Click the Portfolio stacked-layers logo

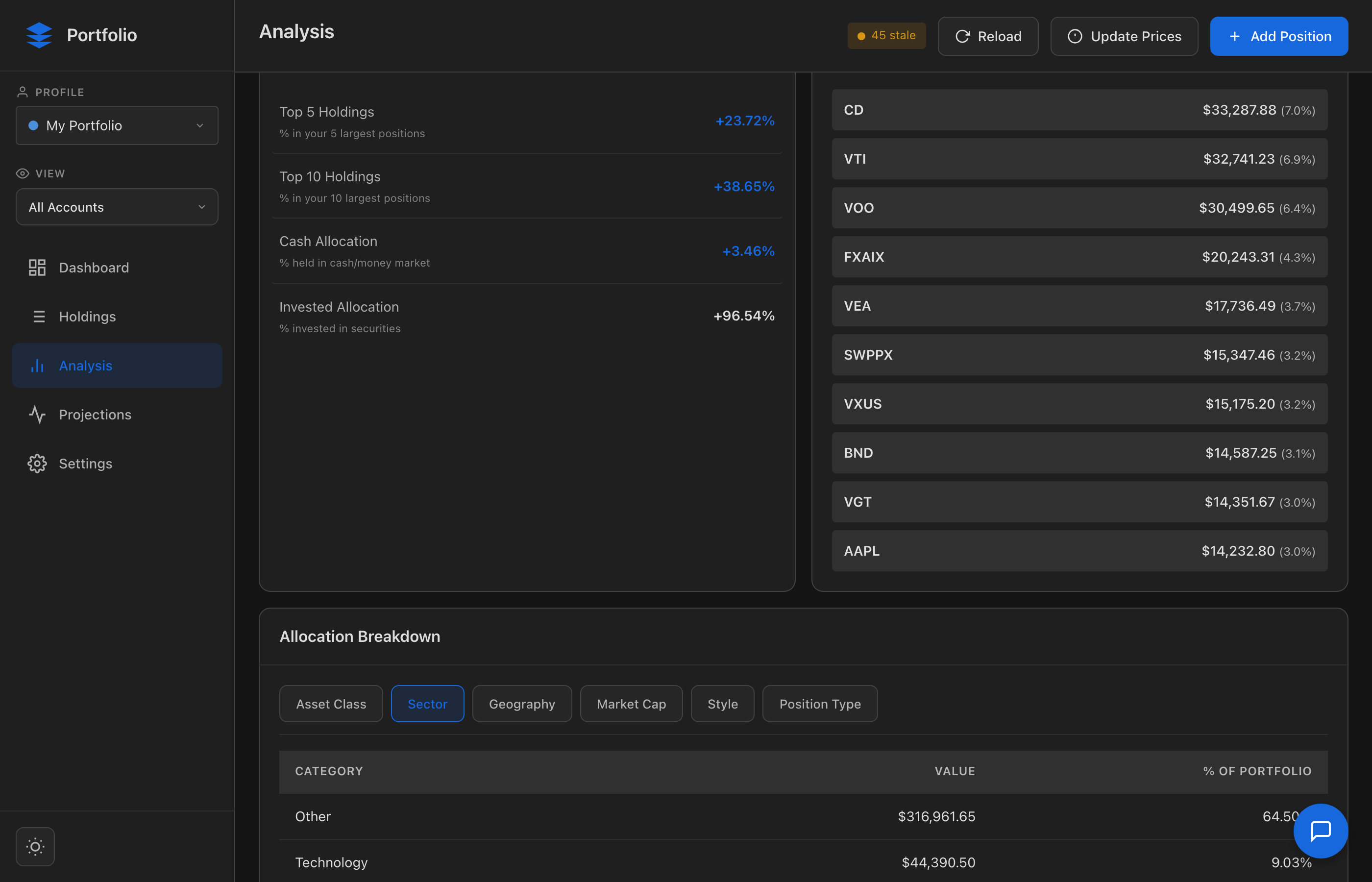pos(38,35)
